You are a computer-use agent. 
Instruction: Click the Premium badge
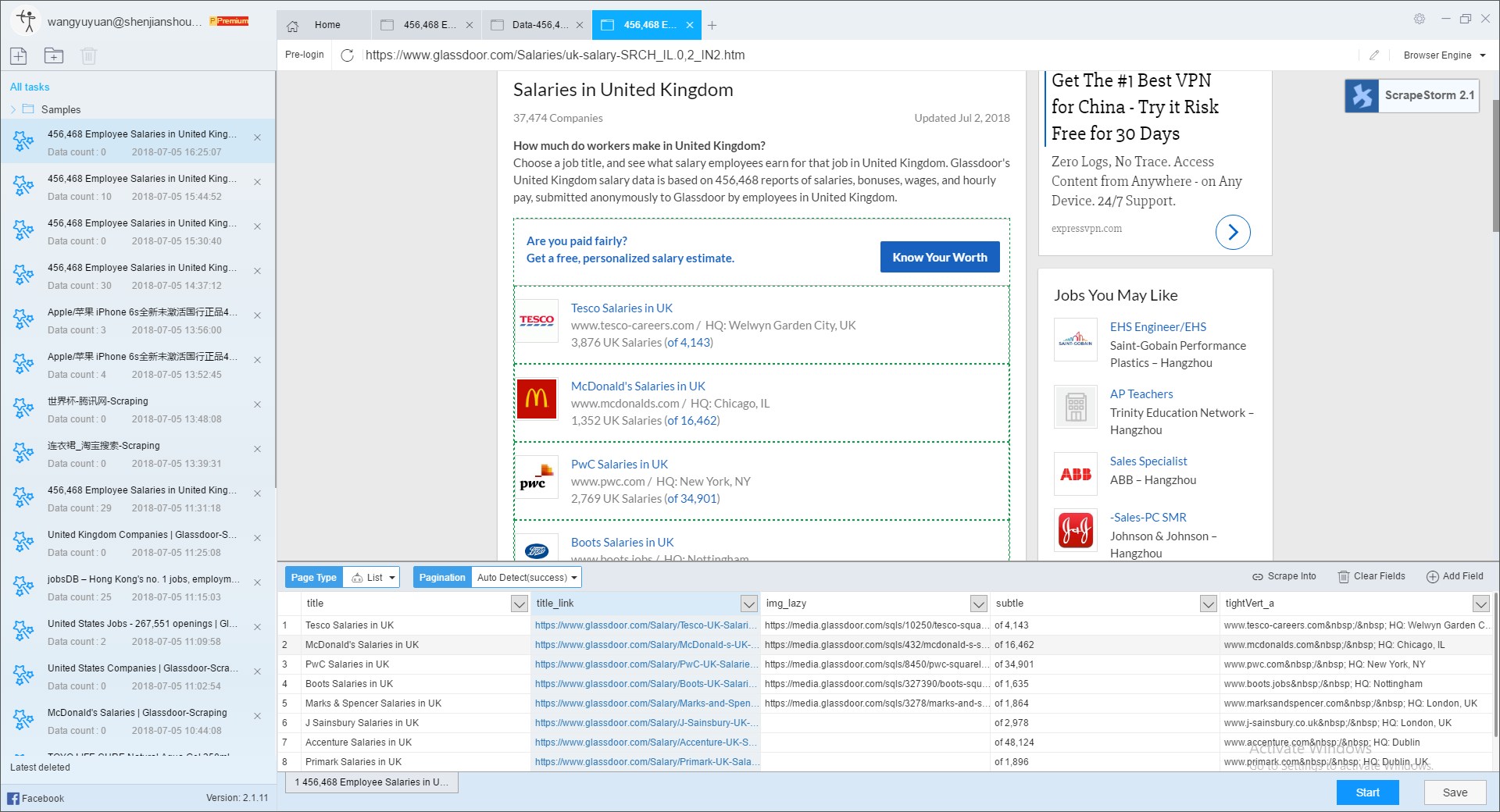tap(229, 21)
